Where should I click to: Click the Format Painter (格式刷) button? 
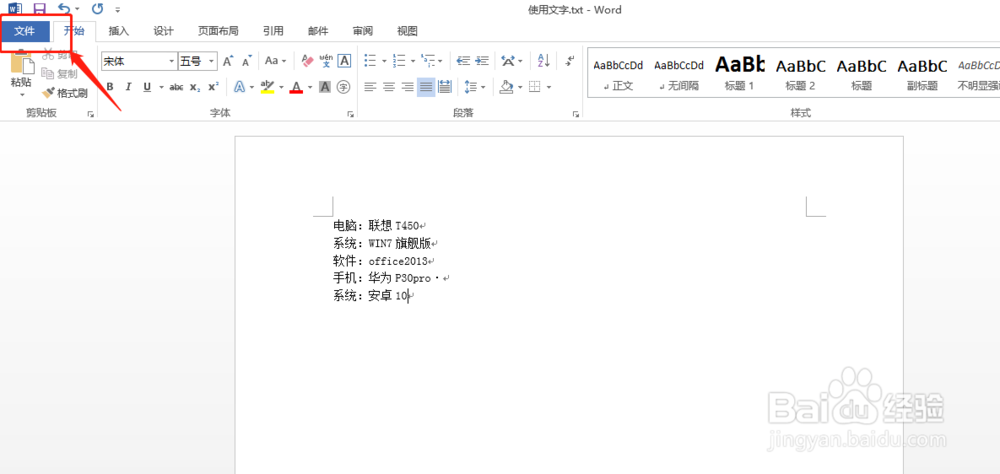64,93
